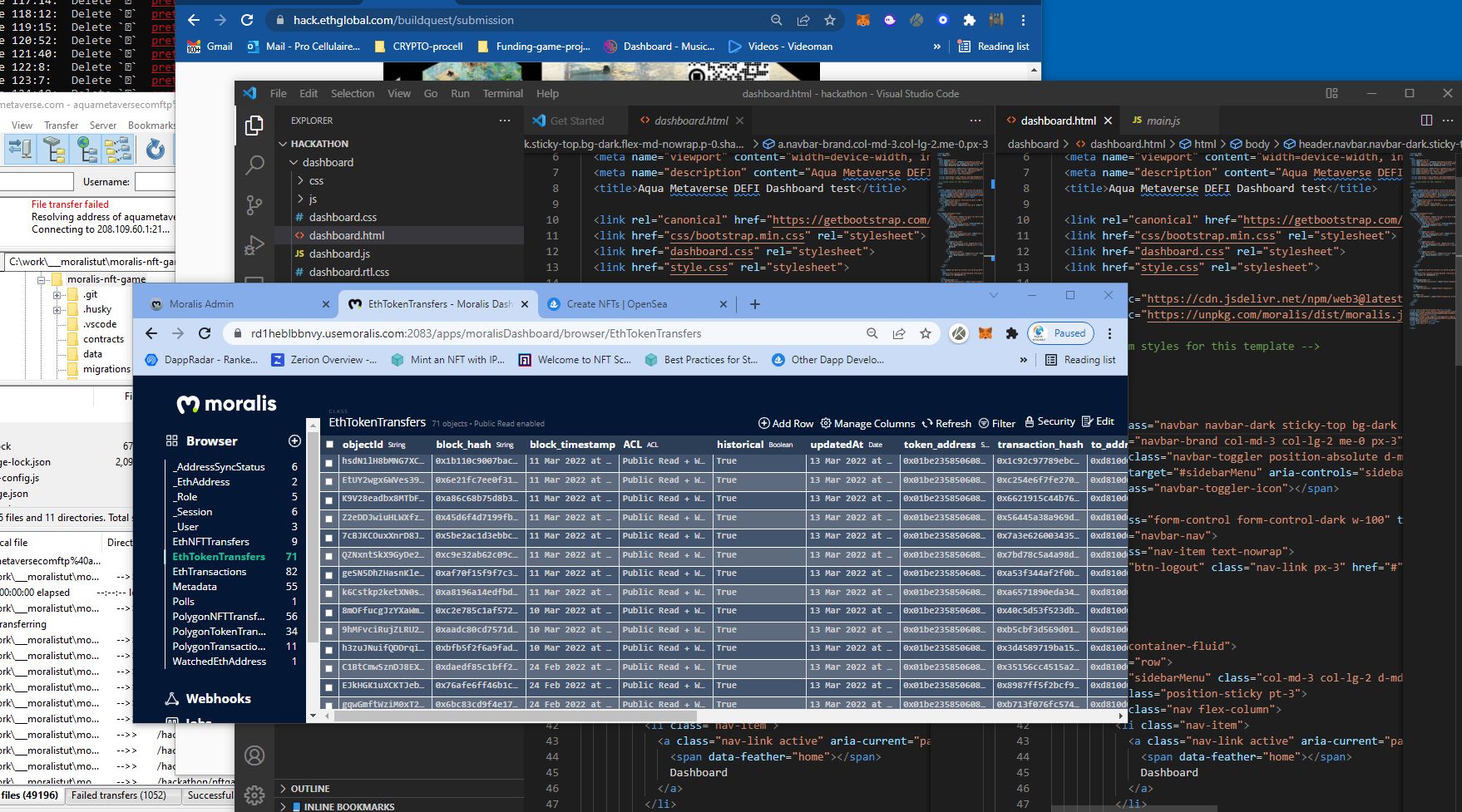
Task: Expand the INLINE BOOKMARKS section
Action: click(283, 806)
